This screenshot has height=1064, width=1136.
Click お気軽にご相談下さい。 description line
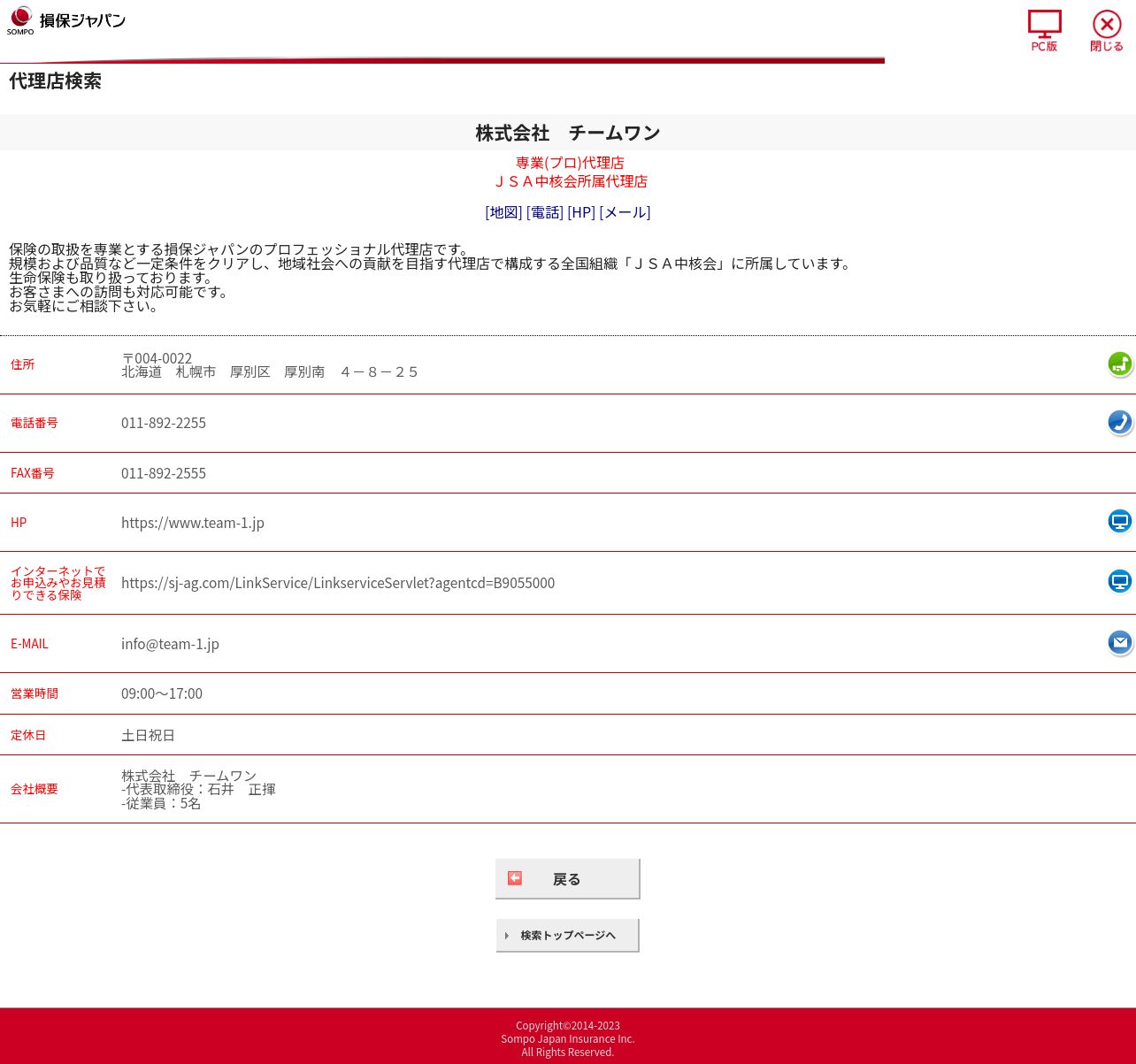tap(85, 306)
